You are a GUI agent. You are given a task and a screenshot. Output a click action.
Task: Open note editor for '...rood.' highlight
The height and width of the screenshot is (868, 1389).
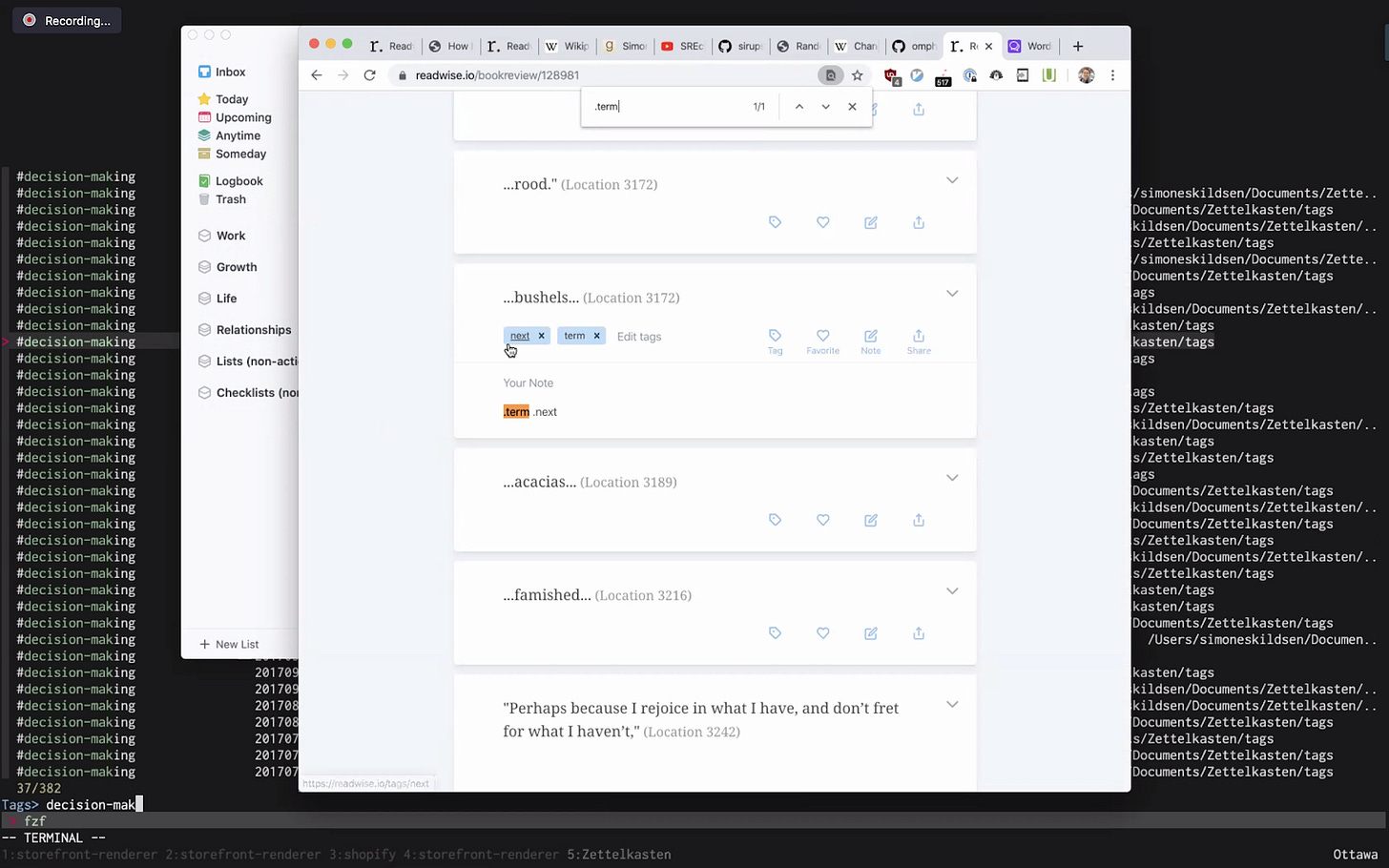871,222
